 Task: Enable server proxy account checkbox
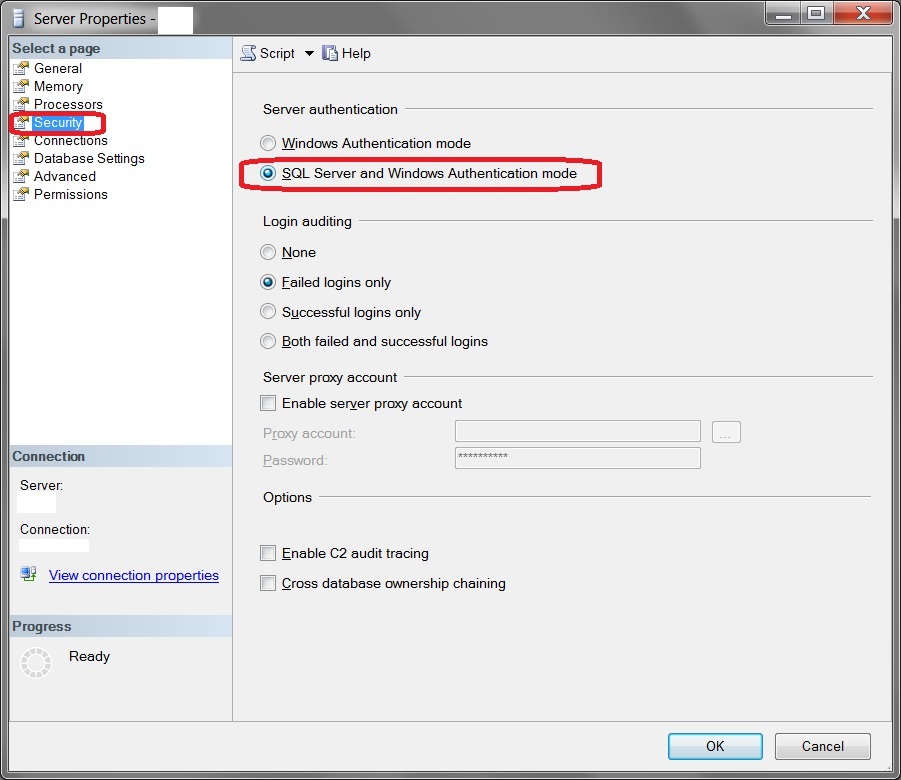point(268,404)
